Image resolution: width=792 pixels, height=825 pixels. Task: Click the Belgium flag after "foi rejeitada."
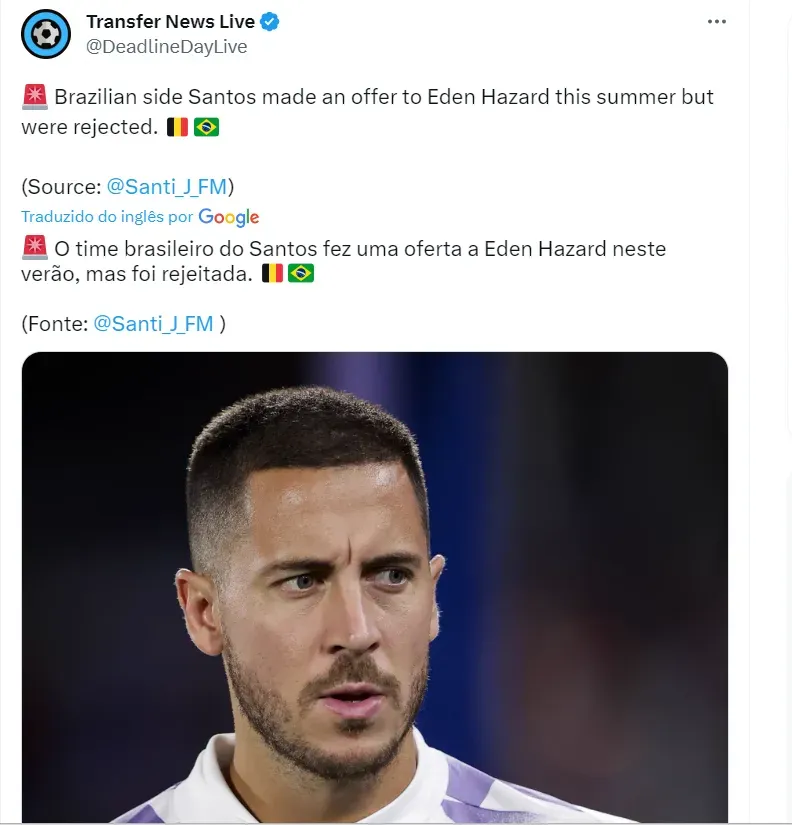click(x=272, y=273)
